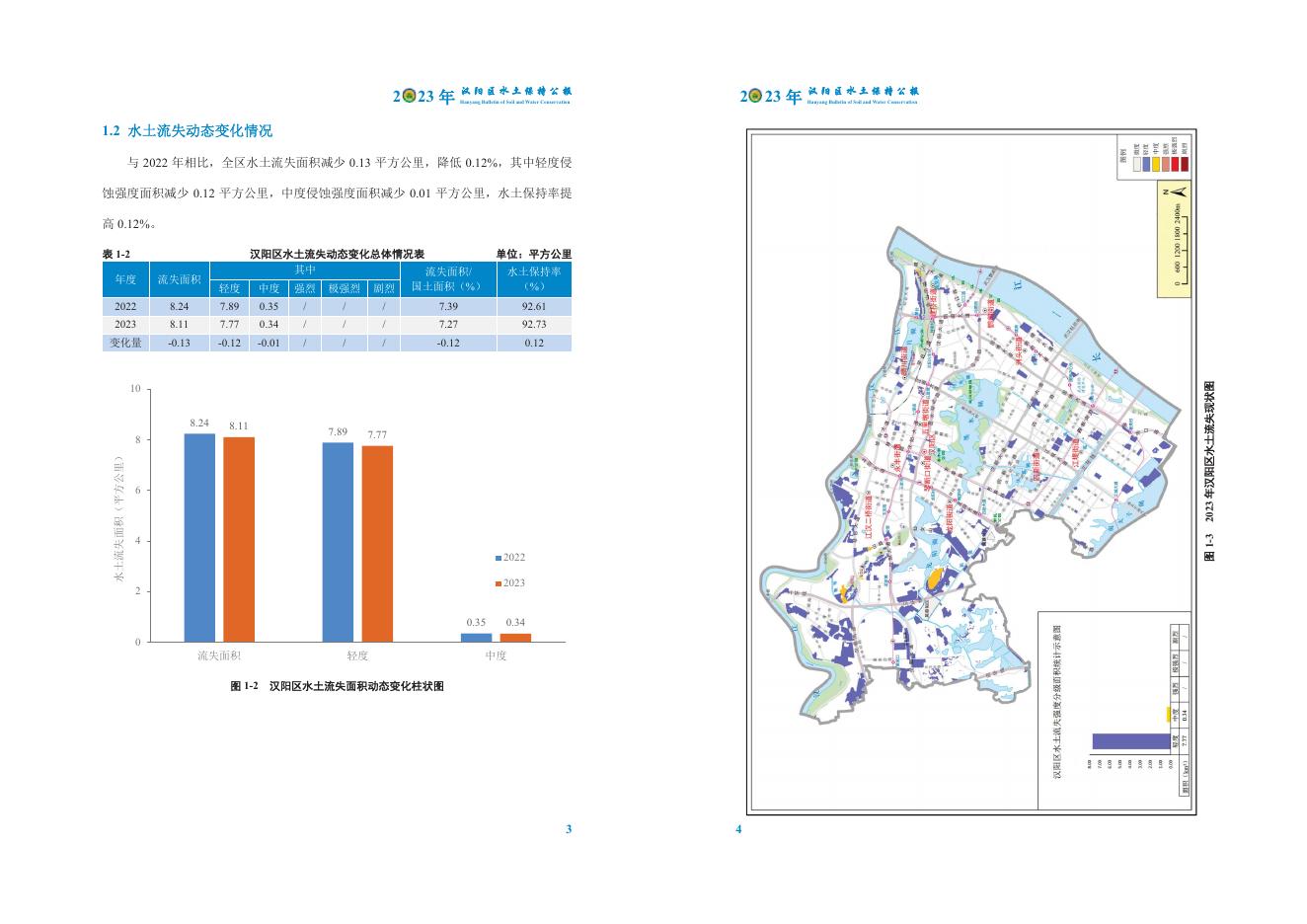Click the 图 1-2 chart caption
1307x924 pixels.
coord(337,686)
